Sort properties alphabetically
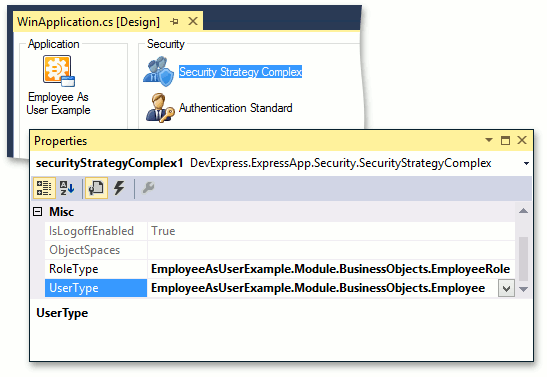The image size is (547, 377). click(67, 188)
